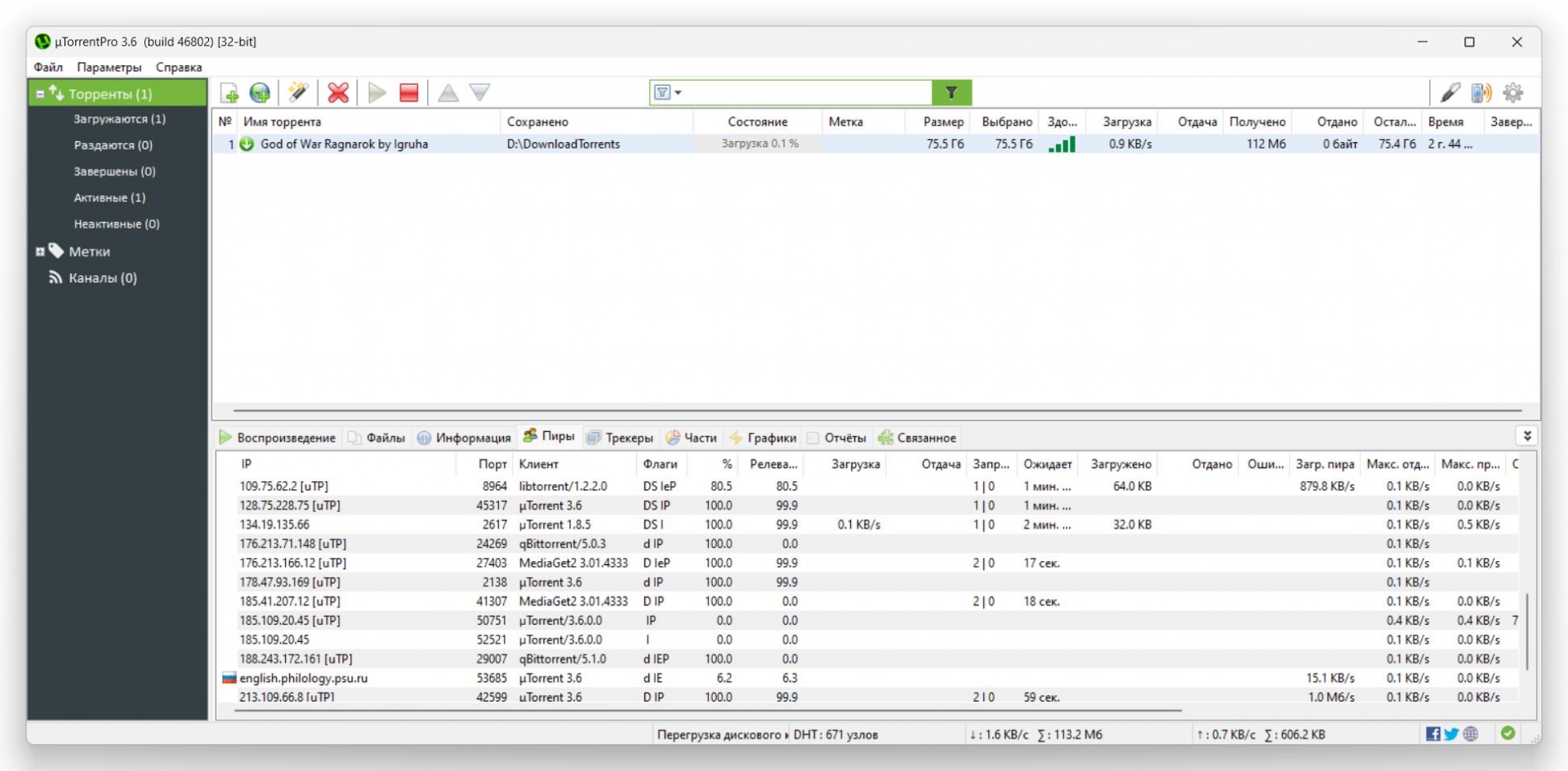Move torrent up in queue arrow
This screenshot has height=771, width=1568.
point(448,93)
